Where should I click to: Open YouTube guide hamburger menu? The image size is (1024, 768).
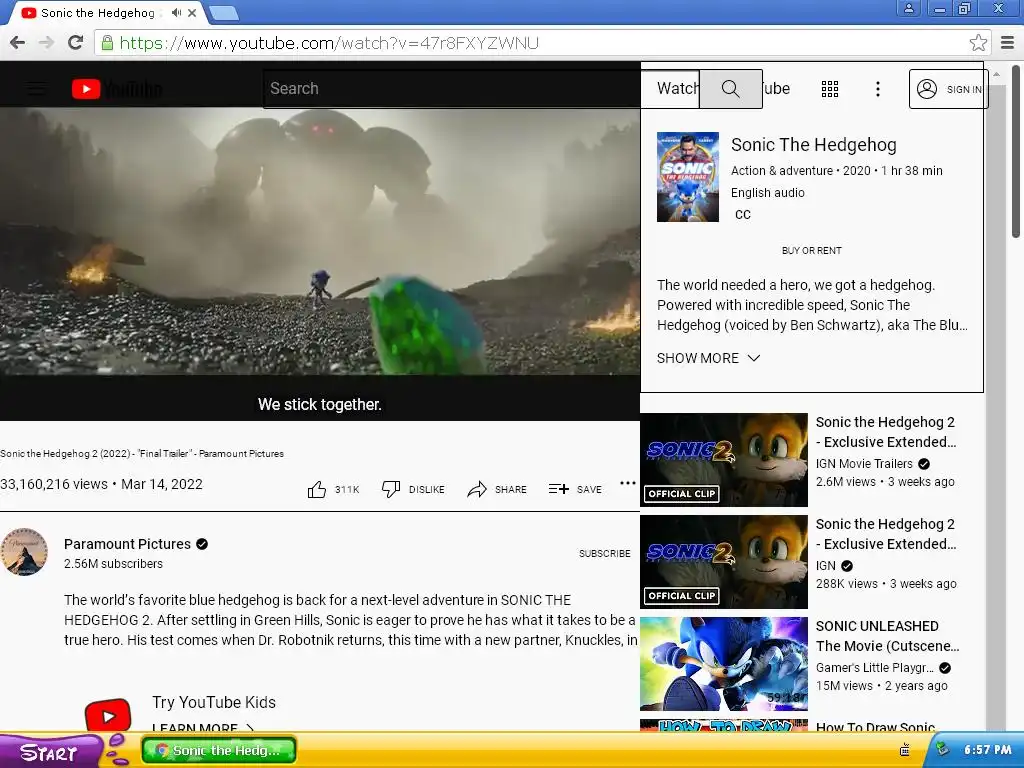(x=36, y=89)
